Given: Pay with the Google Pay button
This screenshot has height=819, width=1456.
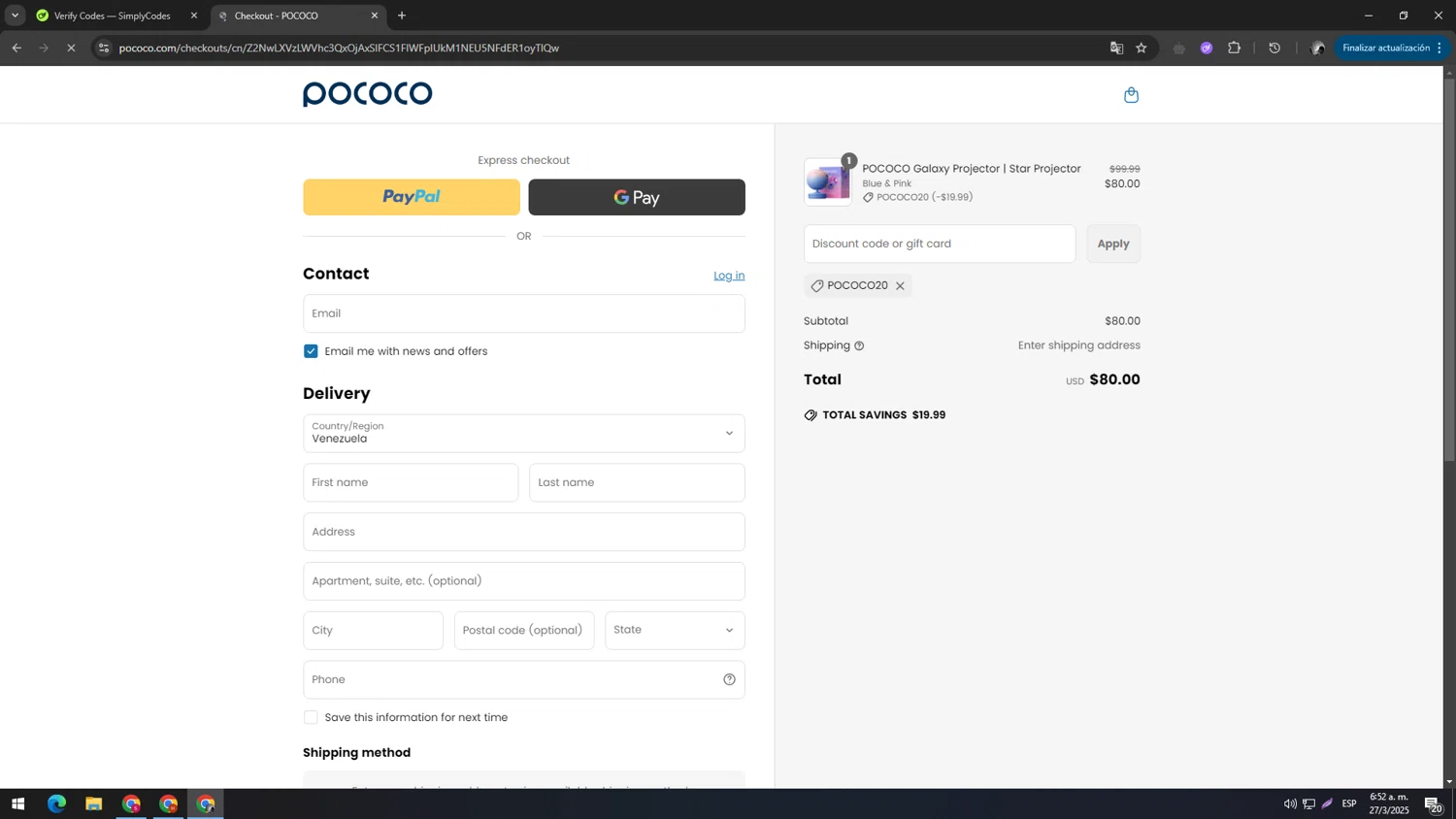Looking at the screenshot, I should [637, 197].
